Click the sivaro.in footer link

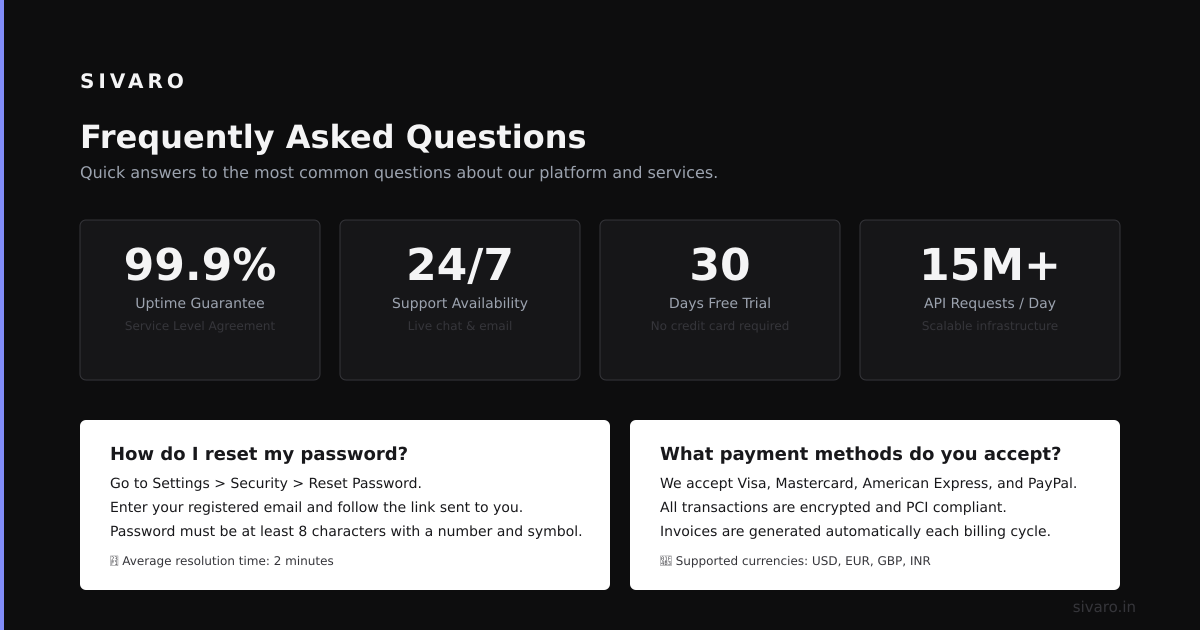coord(1104,607)
